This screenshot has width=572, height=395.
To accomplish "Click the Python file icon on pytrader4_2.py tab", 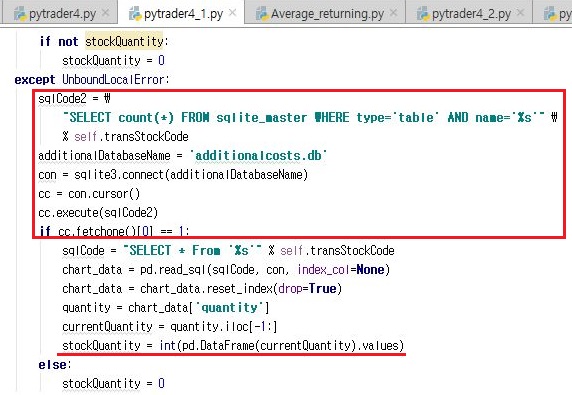I will (423, 14).
